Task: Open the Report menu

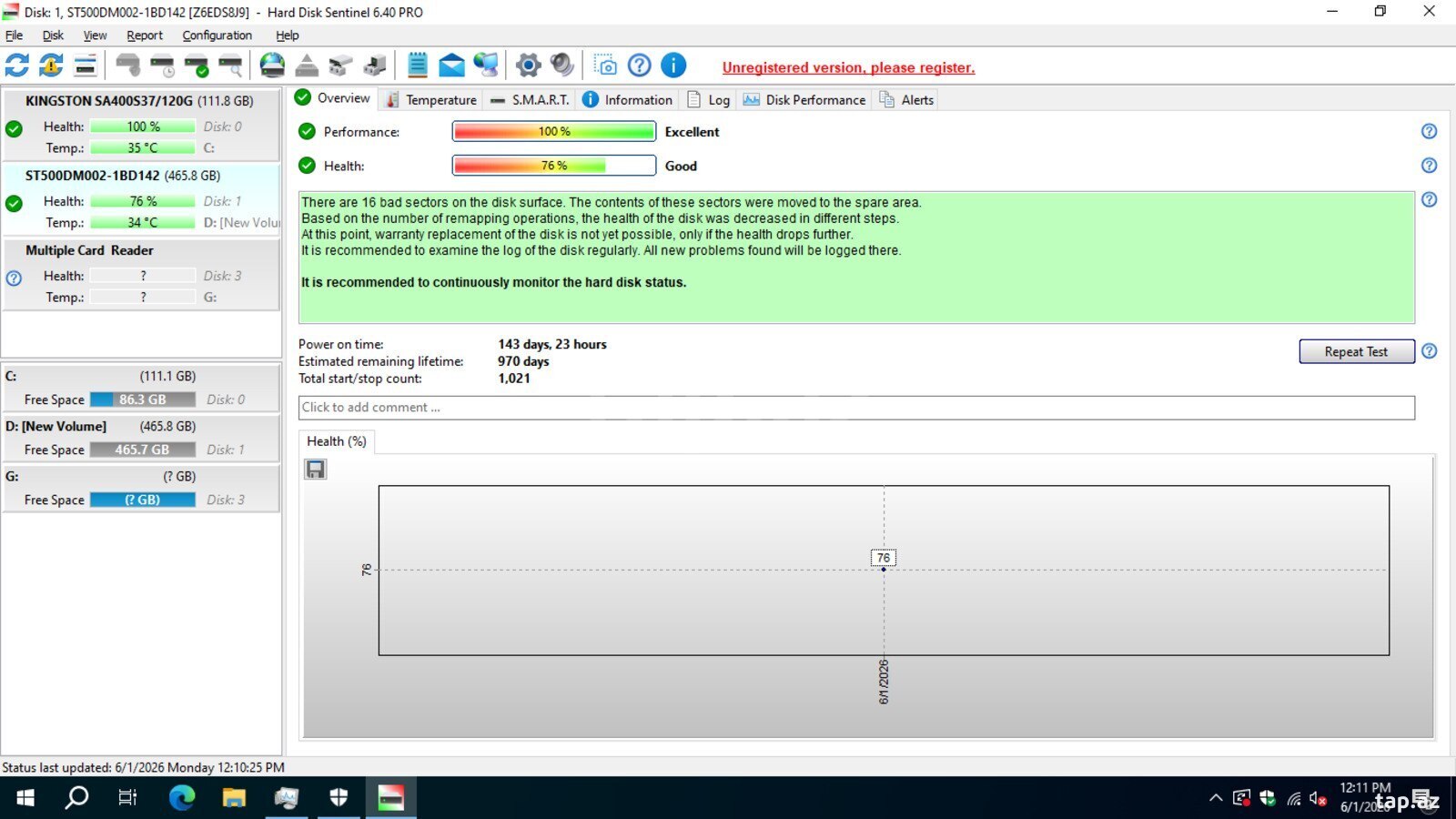Action: [145, 35]
